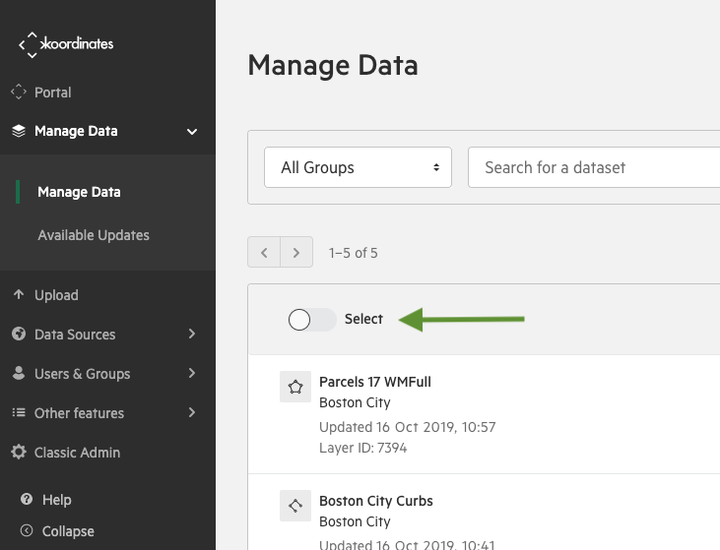Expand the Data Sources submenu arrow
The width and height of the screenshot is (720, 550).
(x=192, y=334)
